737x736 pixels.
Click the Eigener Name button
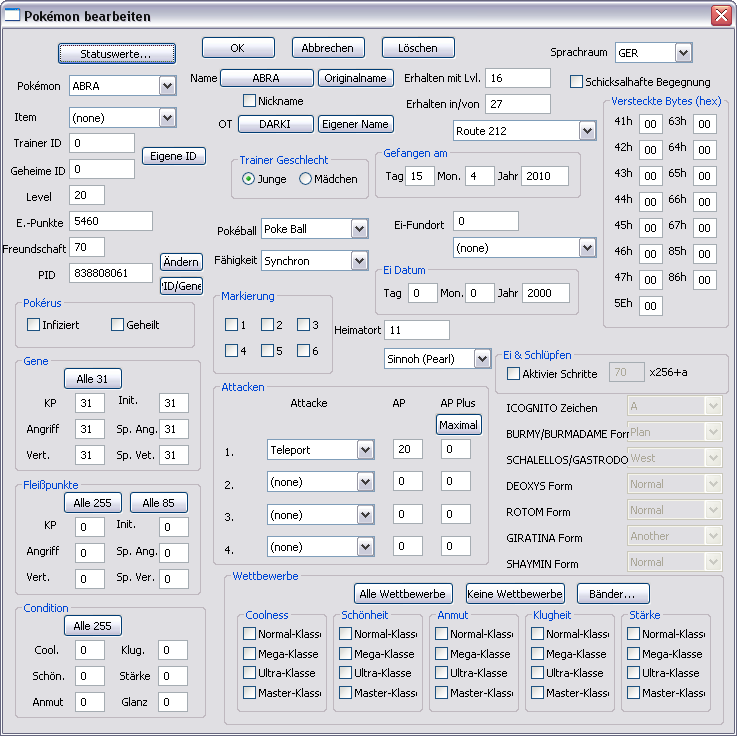(355, 124)
